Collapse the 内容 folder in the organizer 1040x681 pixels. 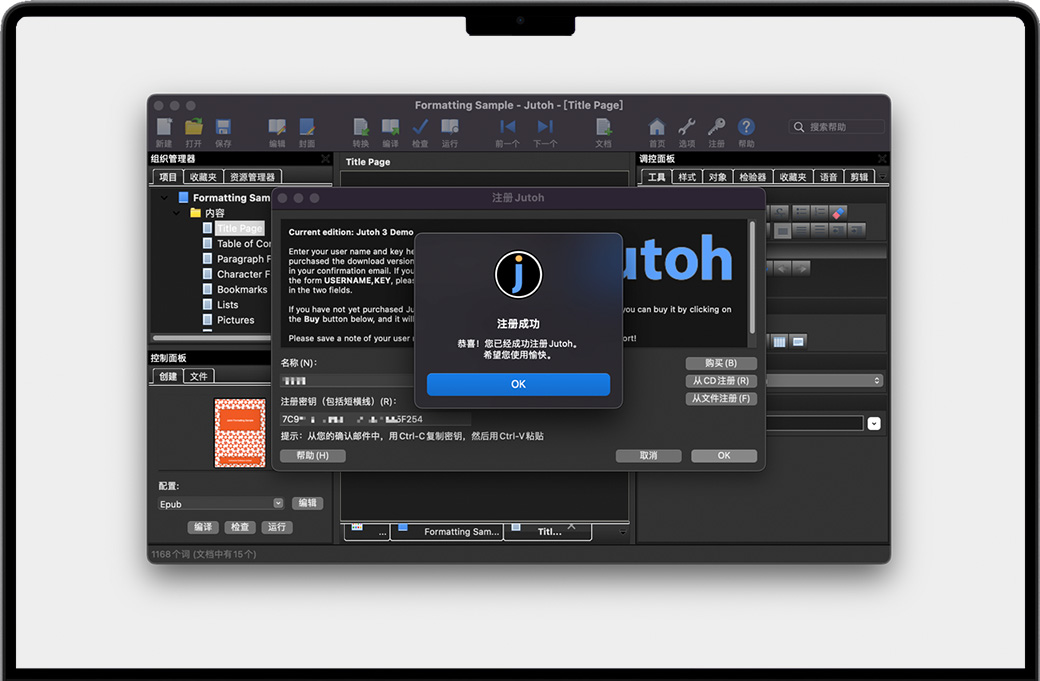[x=175, y=212]
